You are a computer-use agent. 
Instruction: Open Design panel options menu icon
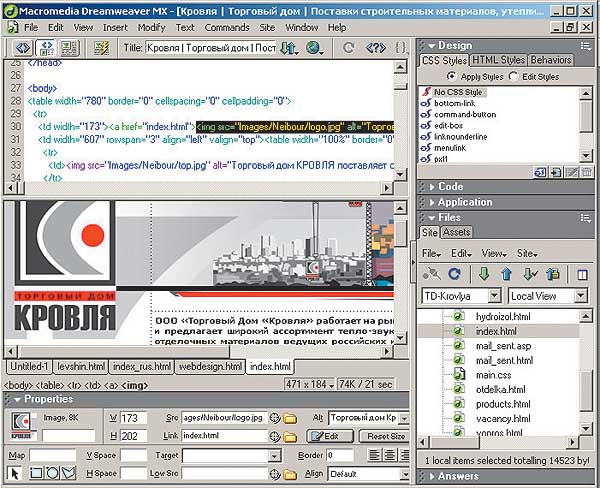coord(585,46)
